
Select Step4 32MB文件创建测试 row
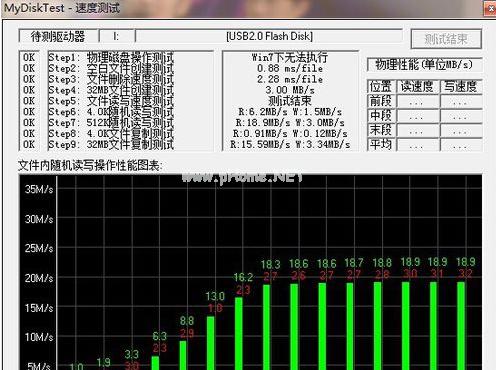pyautogui.click(x=111, y=90)
